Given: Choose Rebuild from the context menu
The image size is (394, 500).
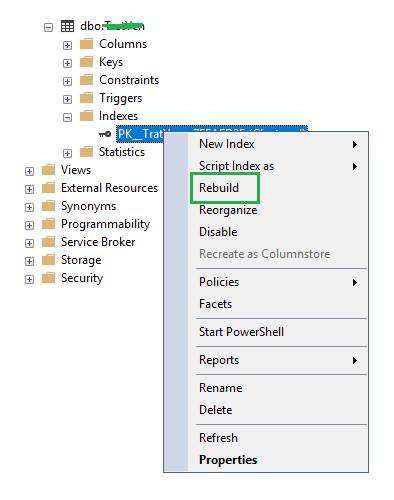Looking at the screenshot, I should (x=278, y=188).
